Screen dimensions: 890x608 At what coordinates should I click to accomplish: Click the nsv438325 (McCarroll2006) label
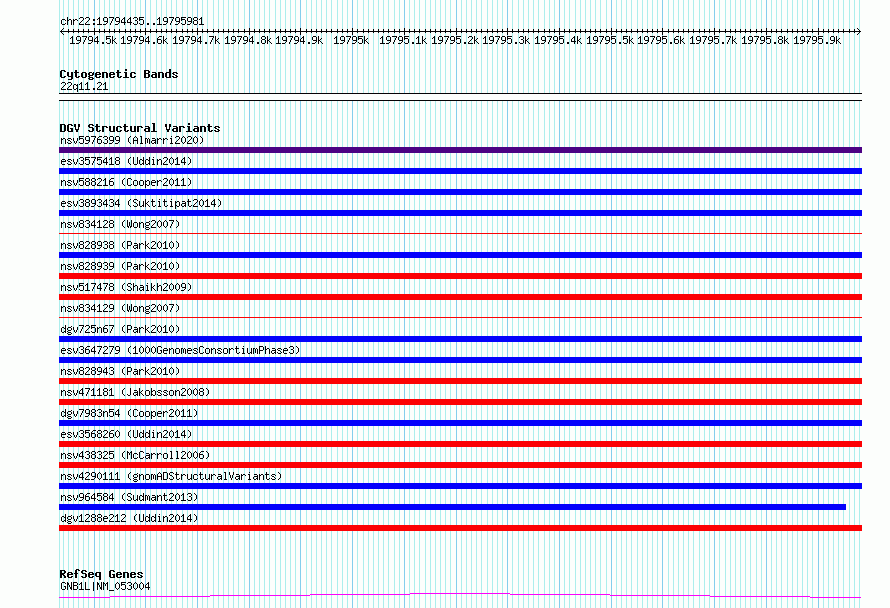point(135,455)
